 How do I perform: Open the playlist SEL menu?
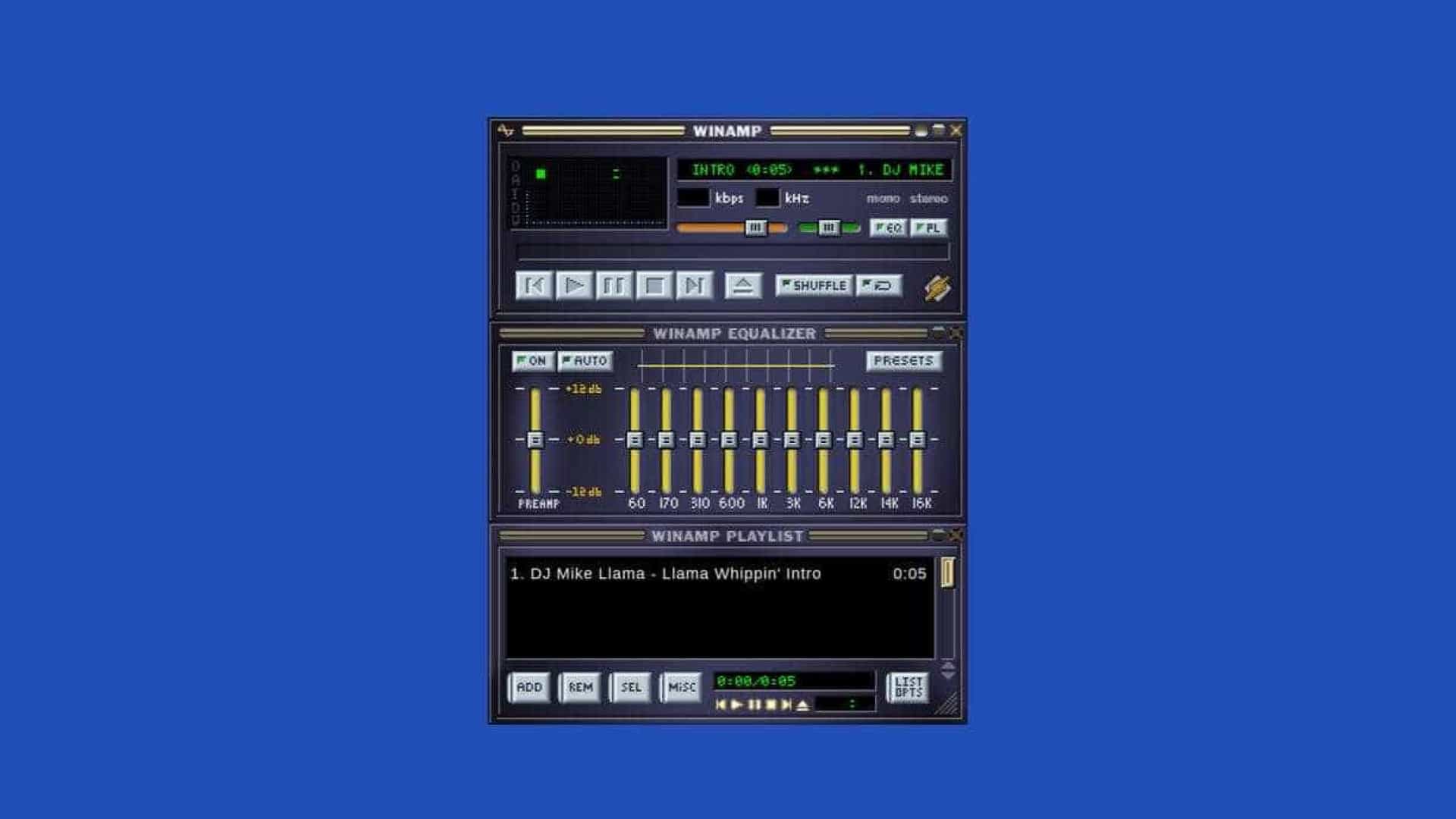click(631, 688)
